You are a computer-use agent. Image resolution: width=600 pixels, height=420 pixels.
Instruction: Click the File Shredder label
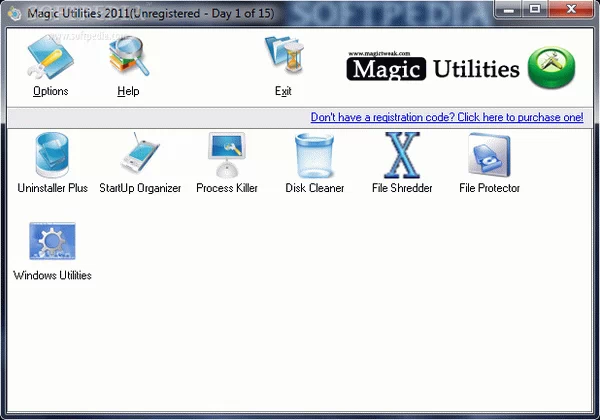[402, 188]
